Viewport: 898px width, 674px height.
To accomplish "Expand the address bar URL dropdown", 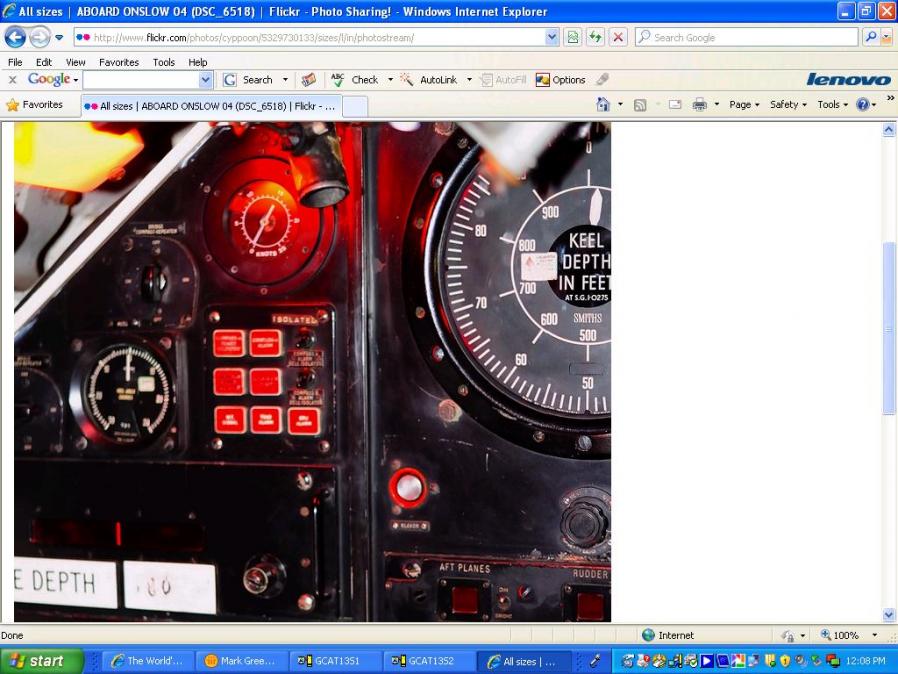I will pos(552,37).
